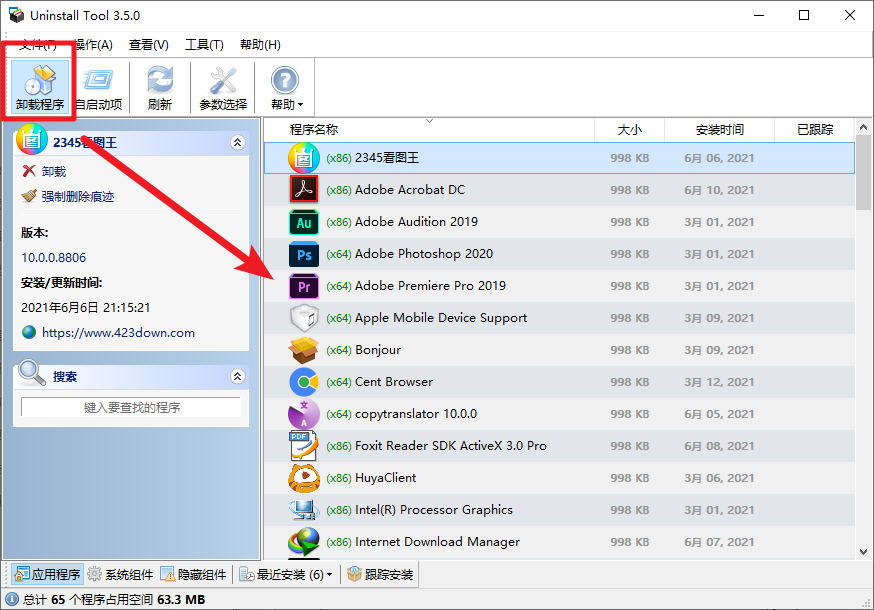Collapse the 2345看图王 details panel
This screenshot has width=874, height=610.
(237, 142)
